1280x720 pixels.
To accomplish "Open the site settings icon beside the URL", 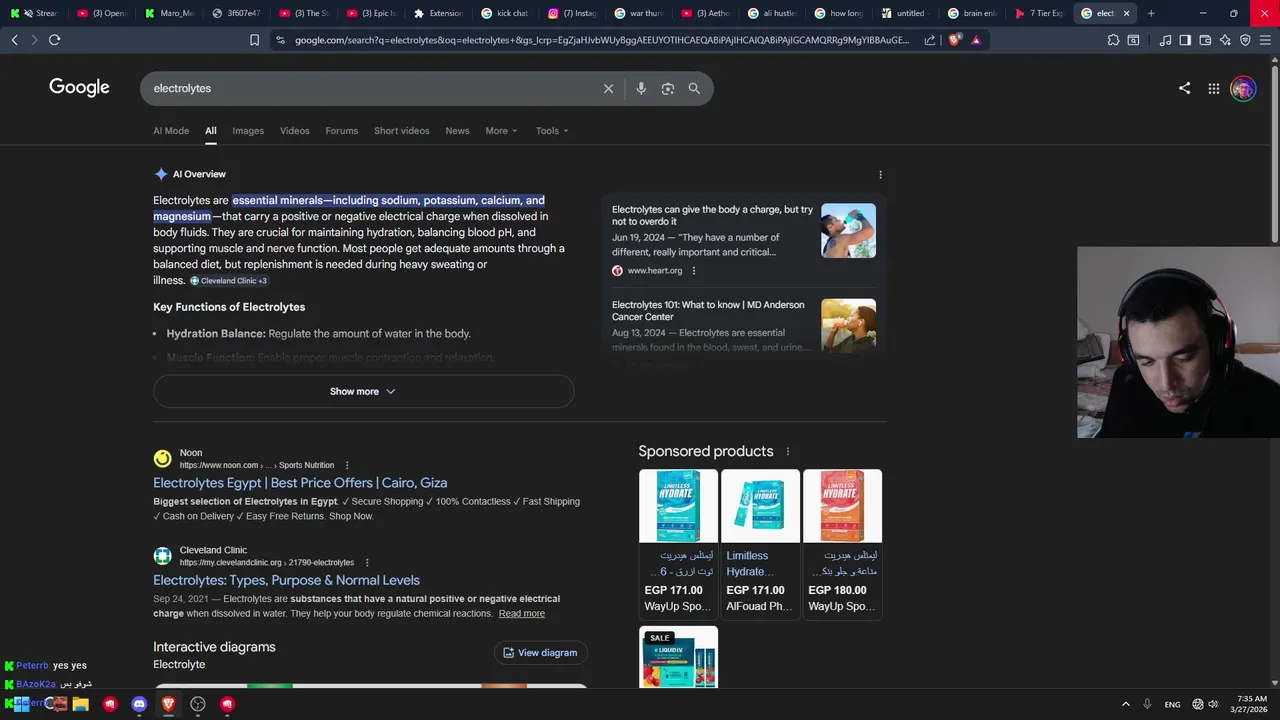I will (x=280, y=40).
